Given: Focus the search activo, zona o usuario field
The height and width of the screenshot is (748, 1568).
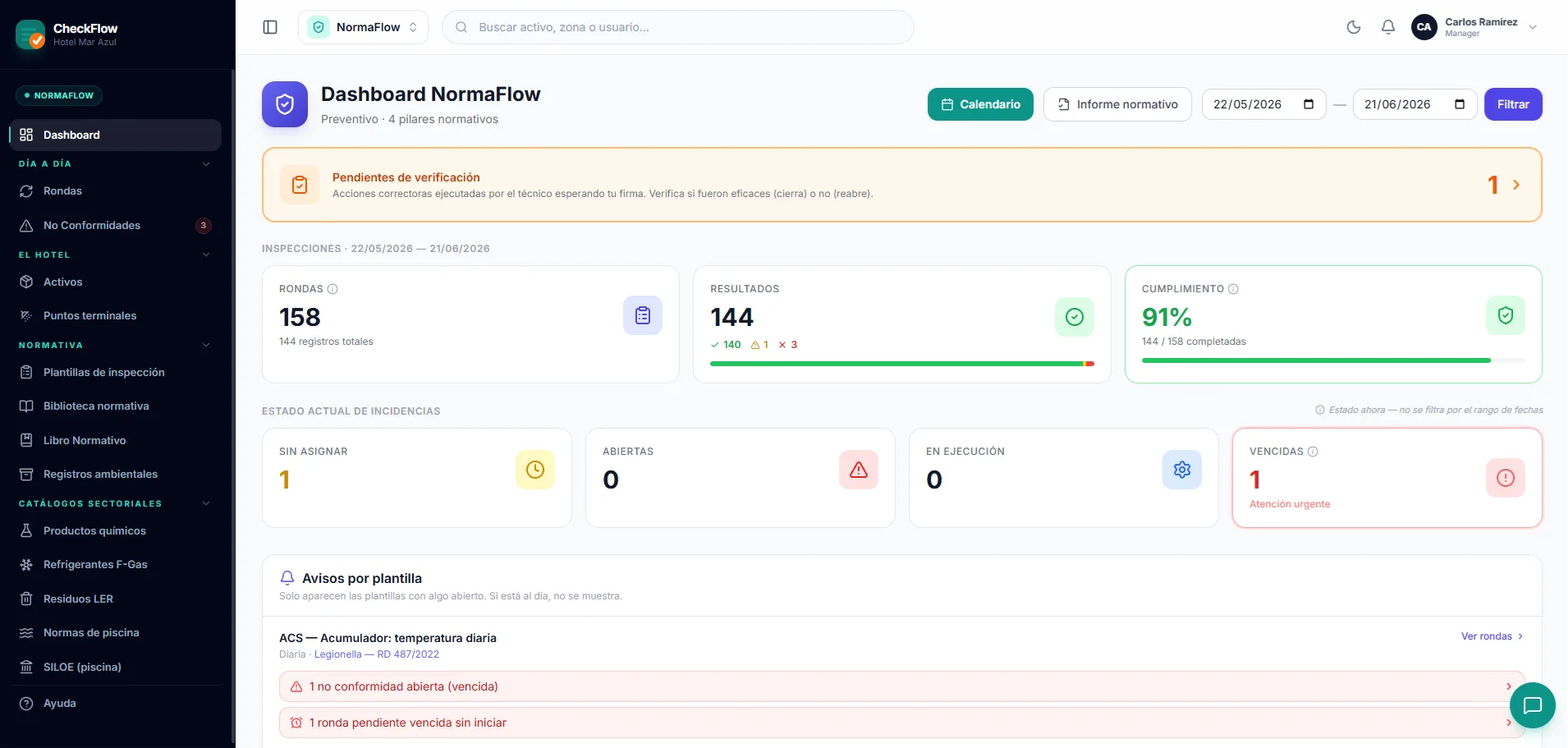Looking at the screenshot, I should 678,27.
